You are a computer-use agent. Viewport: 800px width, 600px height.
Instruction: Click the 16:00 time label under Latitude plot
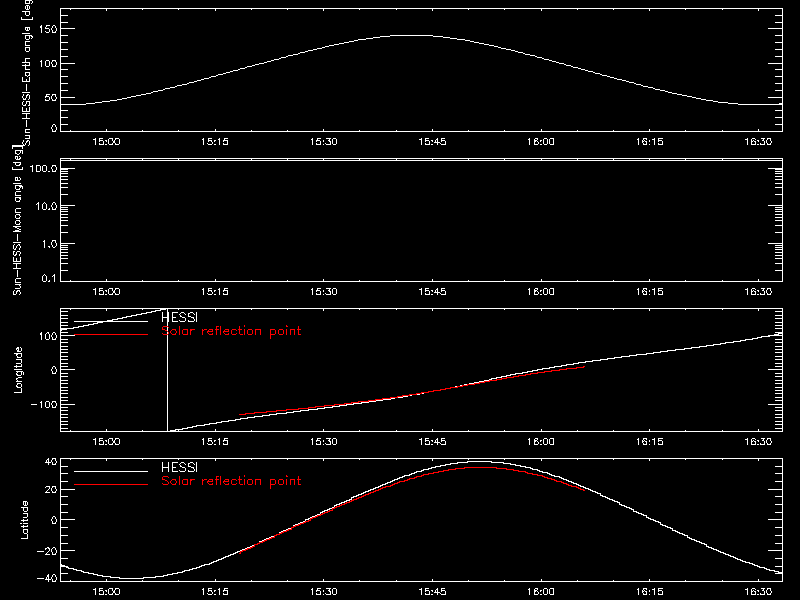pyautogui.click(x=541, y=592)
